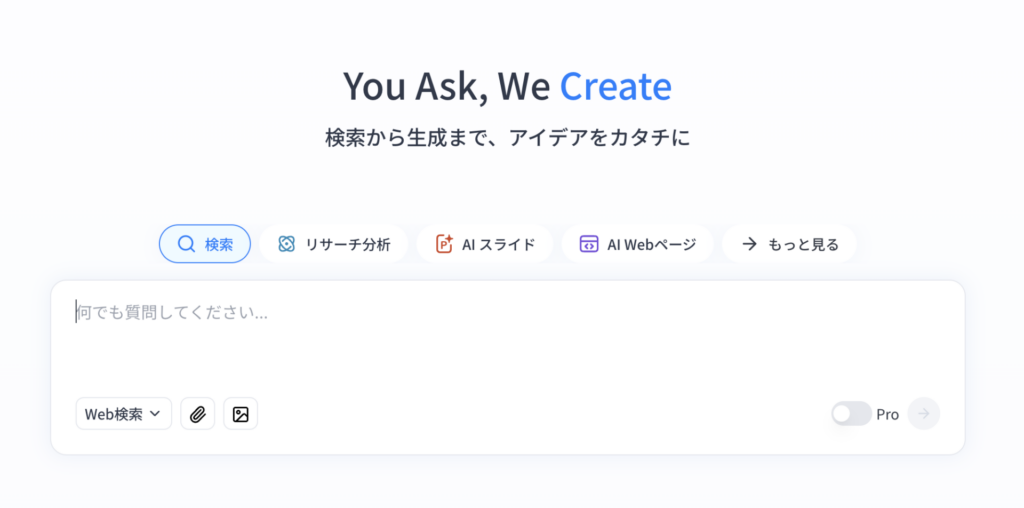Click the atom icon beside リサーチ分析
This screenshot has height=508, width=1024.
click(286, 244)
